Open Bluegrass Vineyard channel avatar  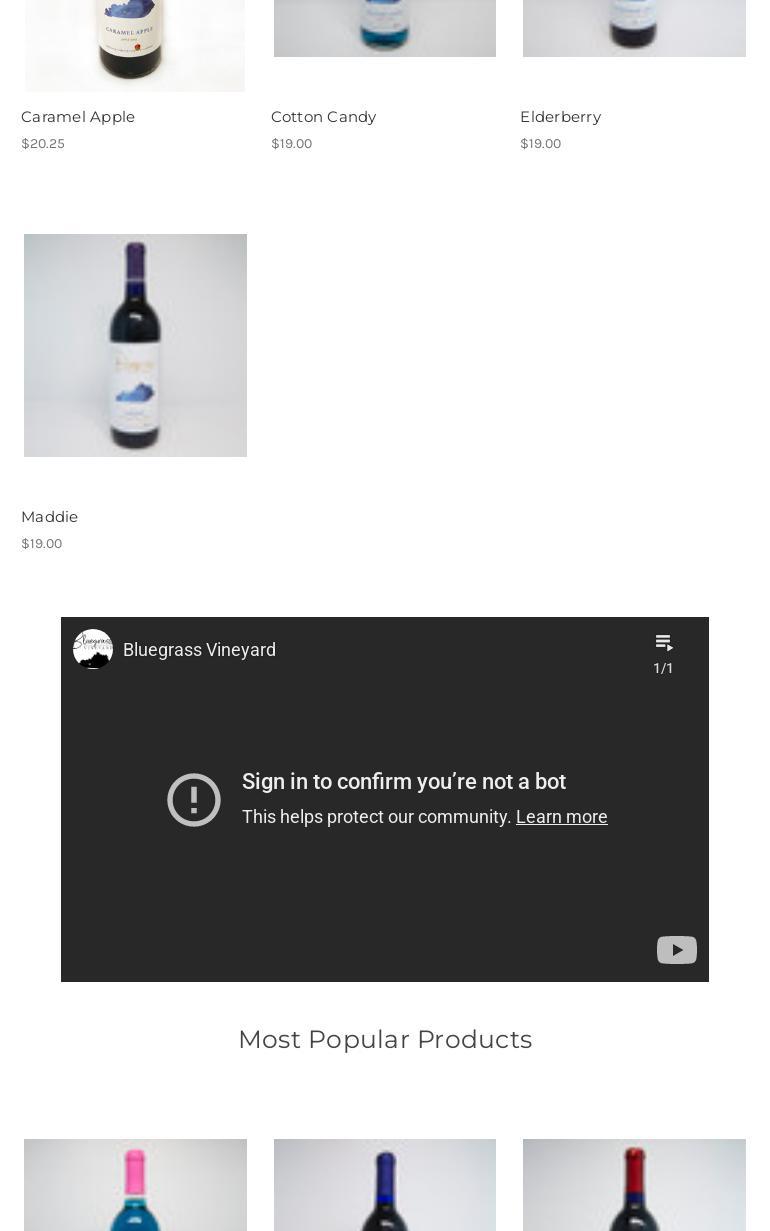pyautogui.click(x=93, y=649)
